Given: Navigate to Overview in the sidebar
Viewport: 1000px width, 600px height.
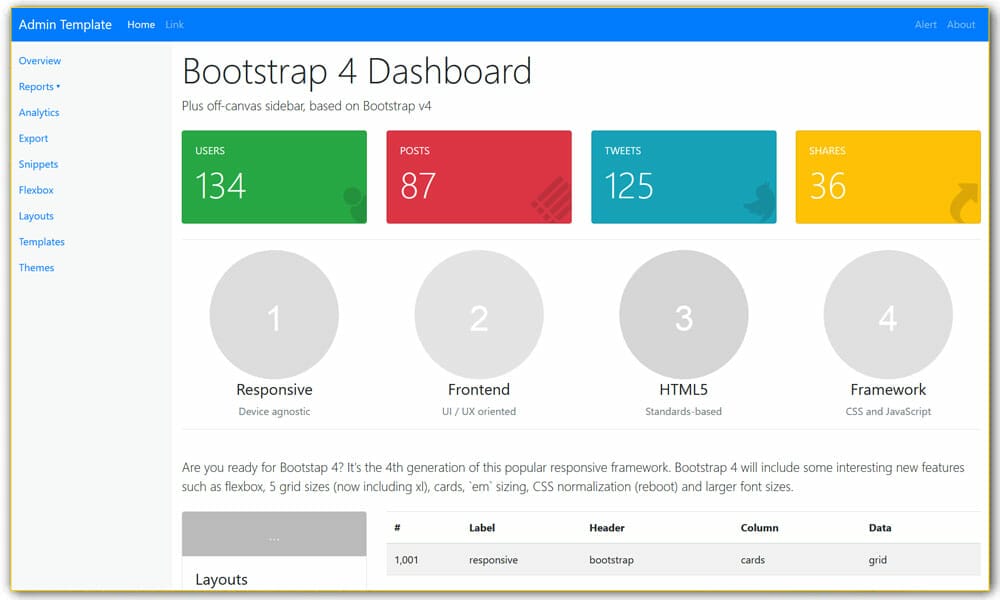Looking at the screenshot, I should (x=40, y=60).
